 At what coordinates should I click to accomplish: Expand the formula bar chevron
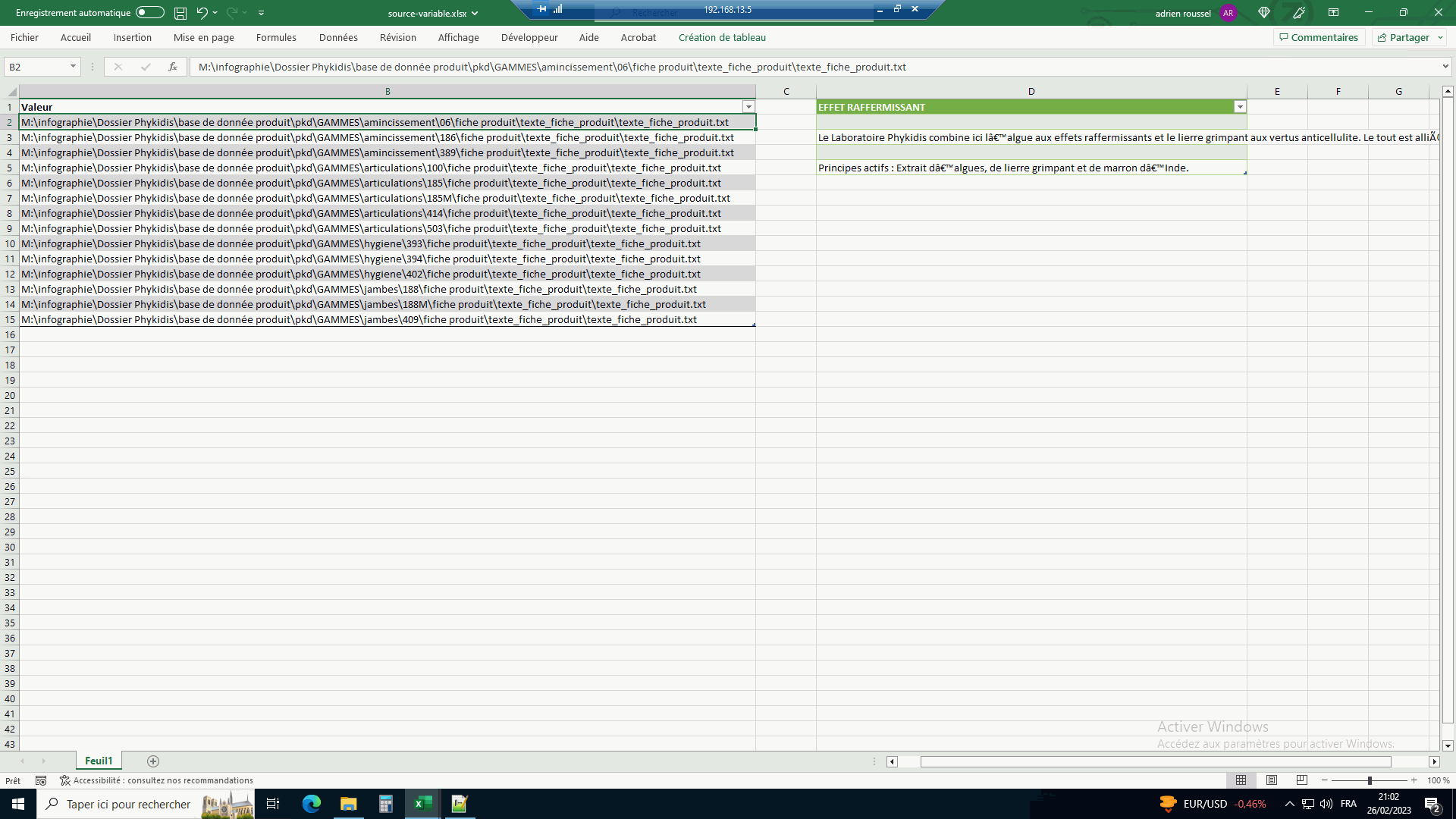[1445, 67]
